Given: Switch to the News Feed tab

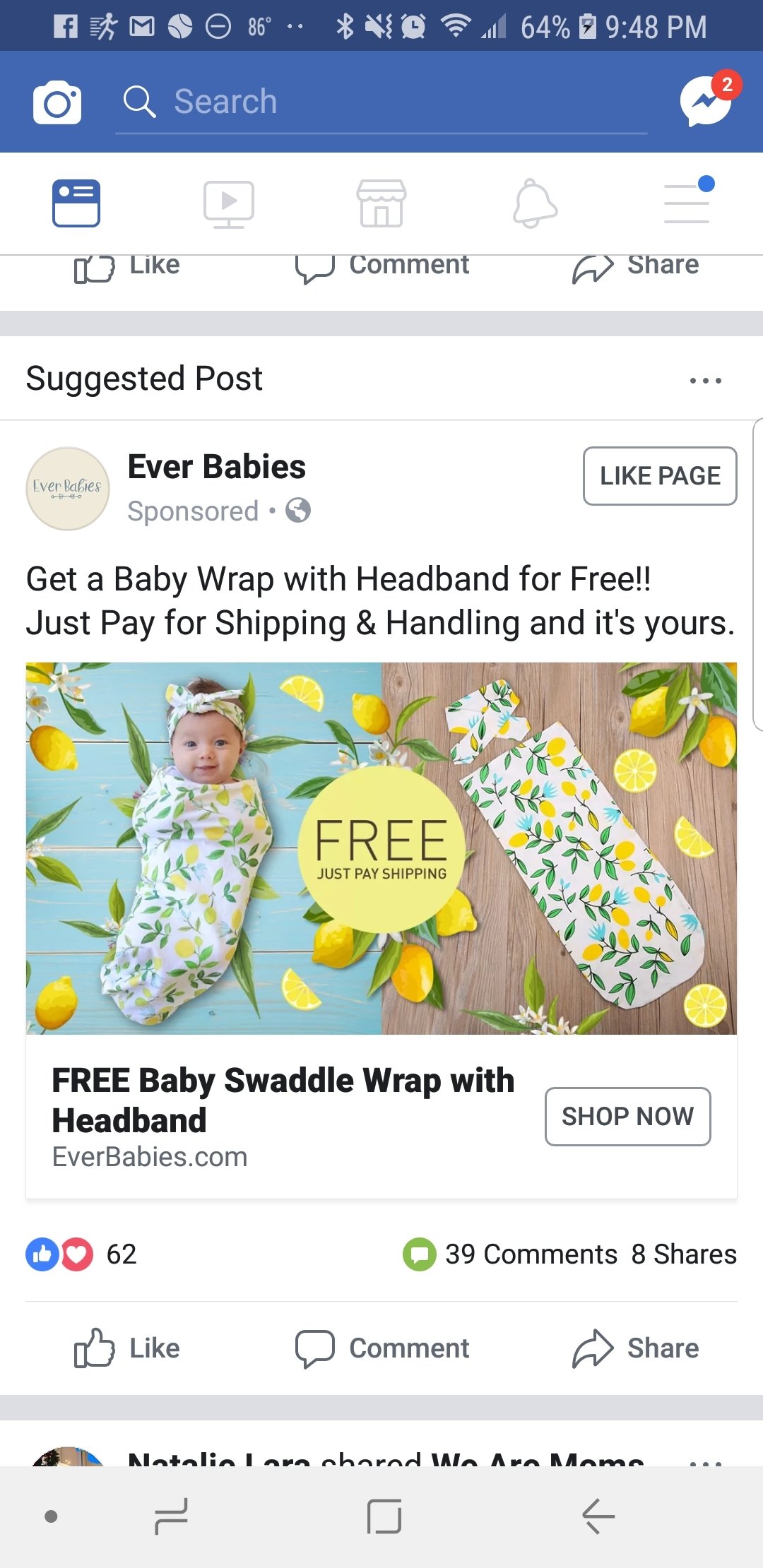Looking at the screenshot, I should (x=76, y=203).
